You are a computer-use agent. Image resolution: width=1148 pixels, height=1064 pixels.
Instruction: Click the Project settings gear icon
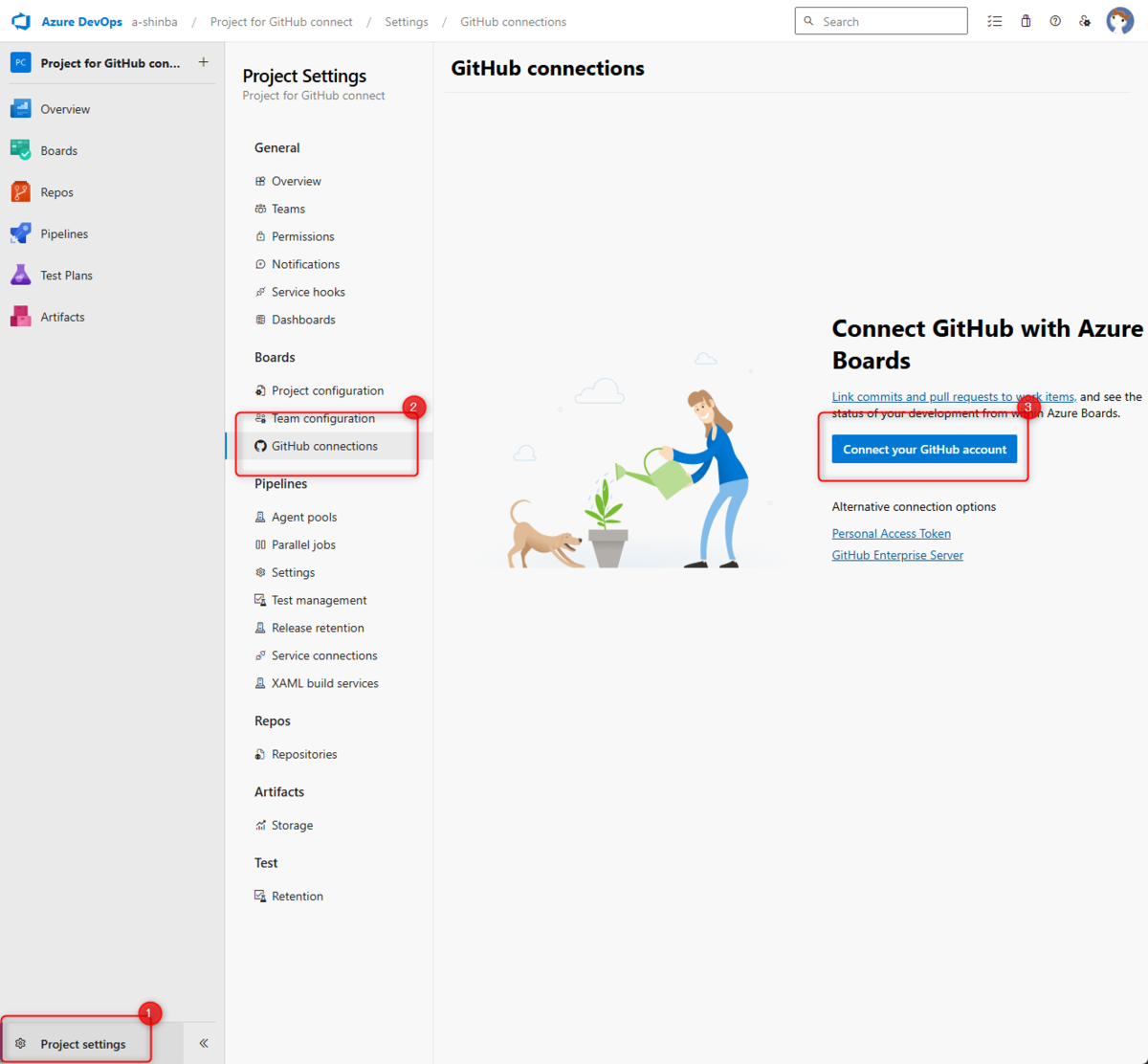(x=21, y=1044)
